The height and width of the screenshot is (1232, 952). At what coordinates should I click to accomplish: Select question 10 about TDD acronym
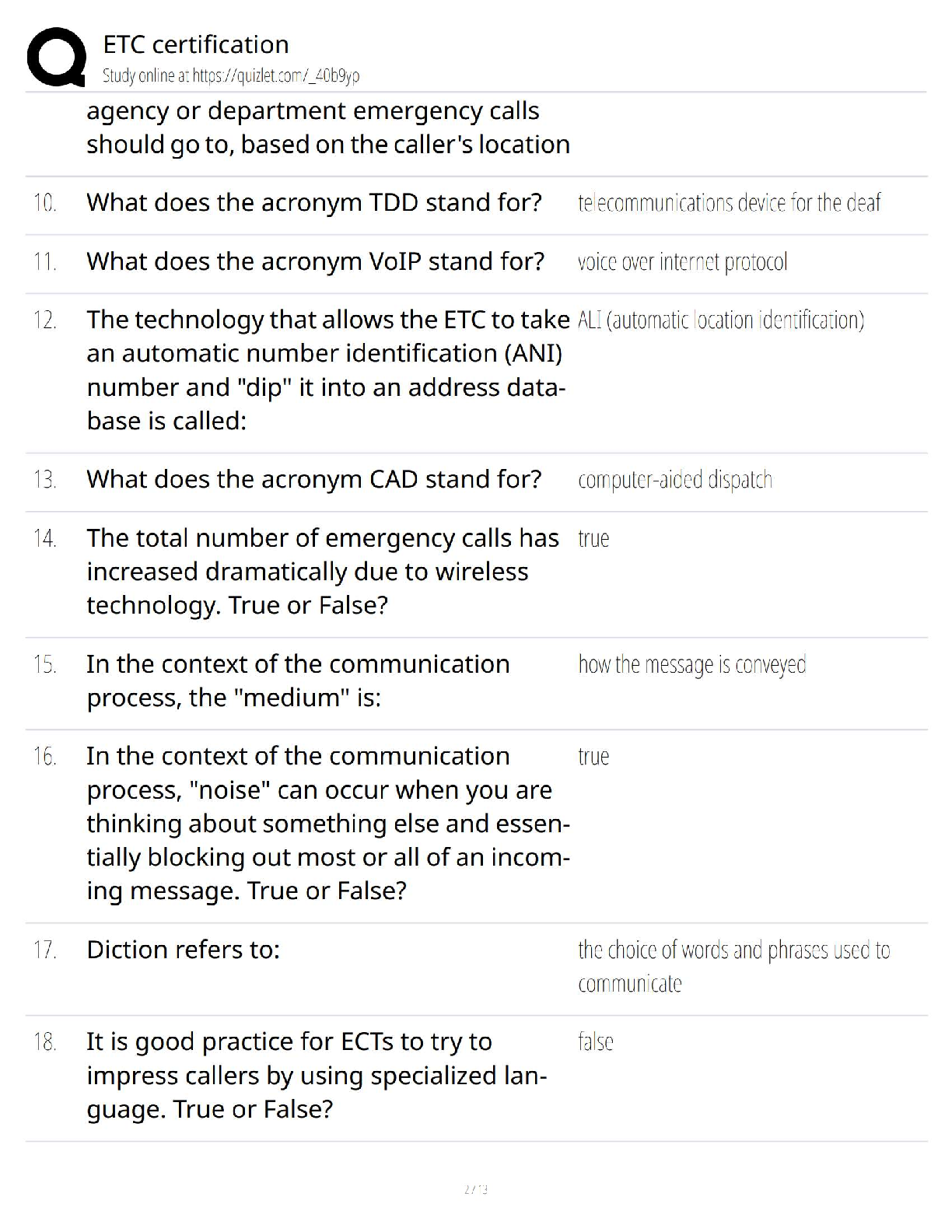[314, 202]
